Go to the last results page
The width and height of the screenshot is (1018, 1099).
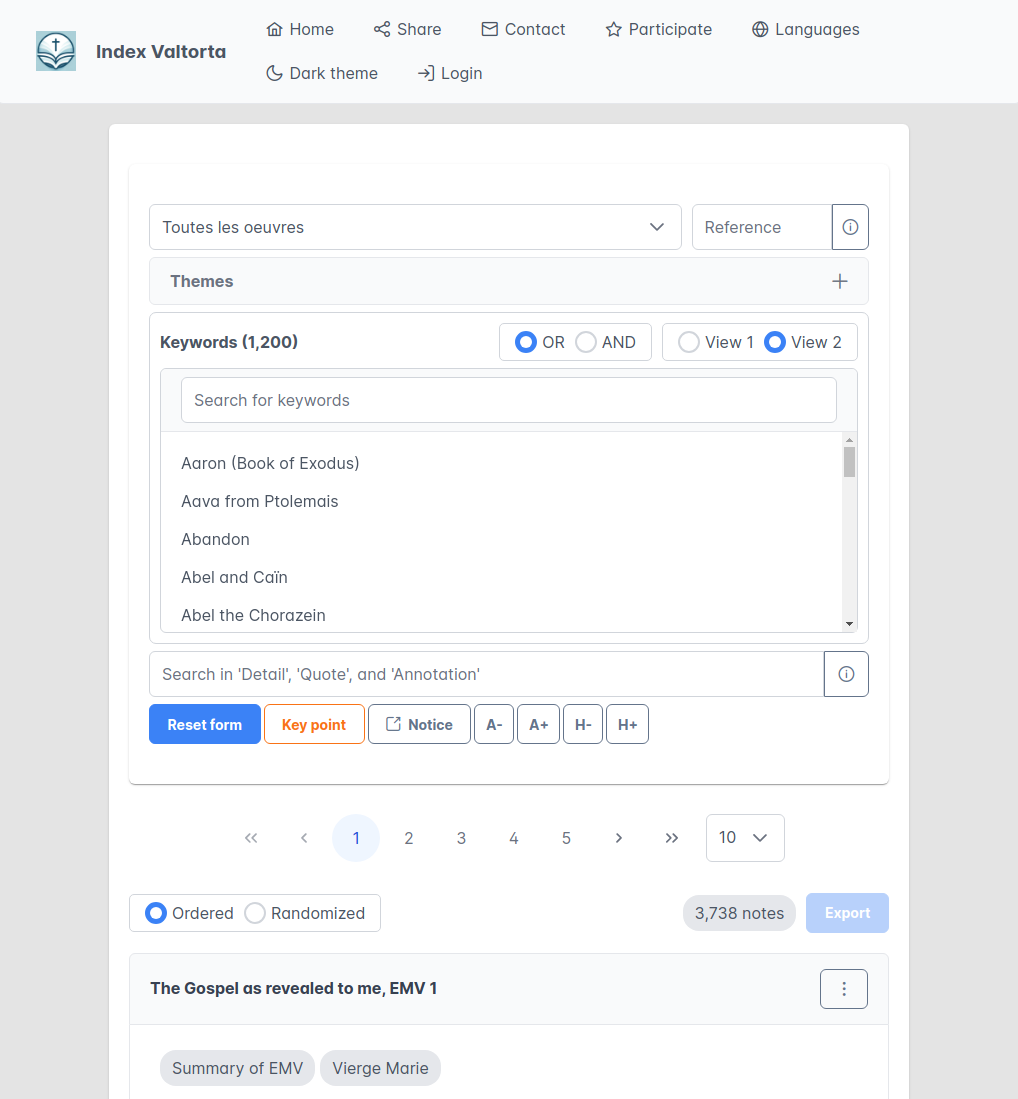[672, 838]
